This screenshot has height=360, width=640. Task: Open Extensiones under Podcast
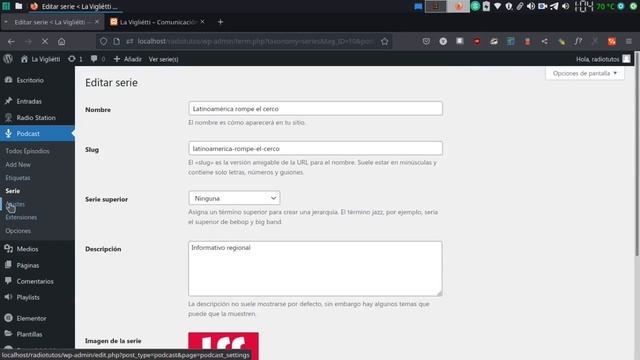(21, 217)
